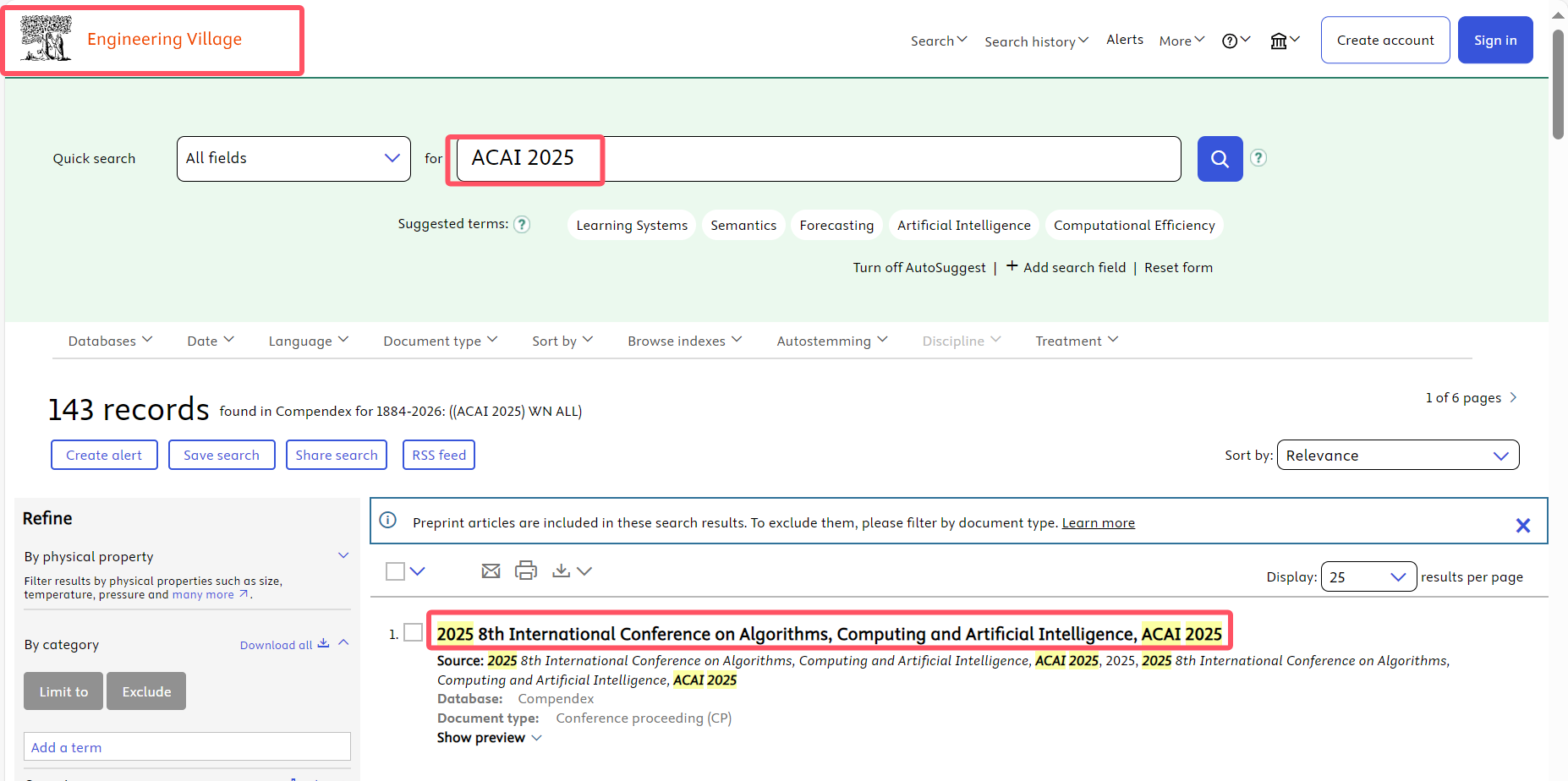
Task: Click the RSS feed button
Action: pos(439,455)
